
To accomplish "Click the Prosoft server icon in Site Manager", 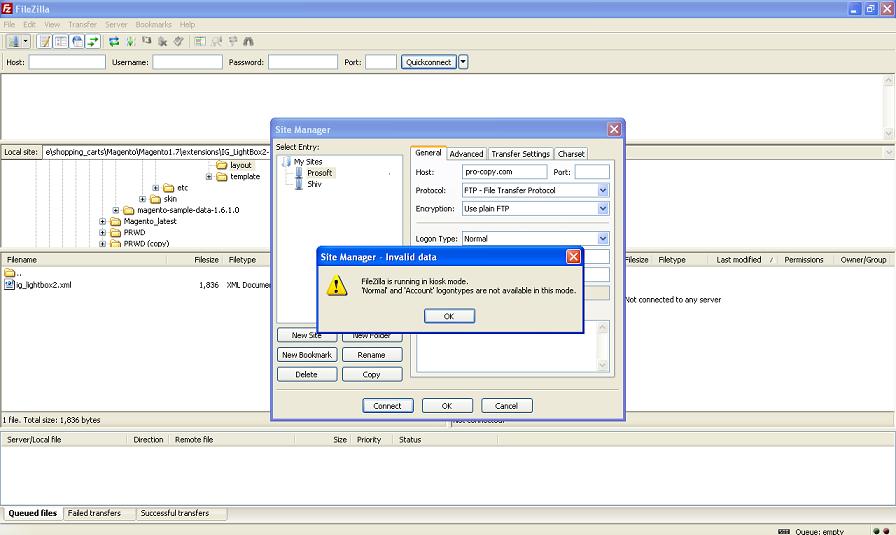I will click(298, 173).
